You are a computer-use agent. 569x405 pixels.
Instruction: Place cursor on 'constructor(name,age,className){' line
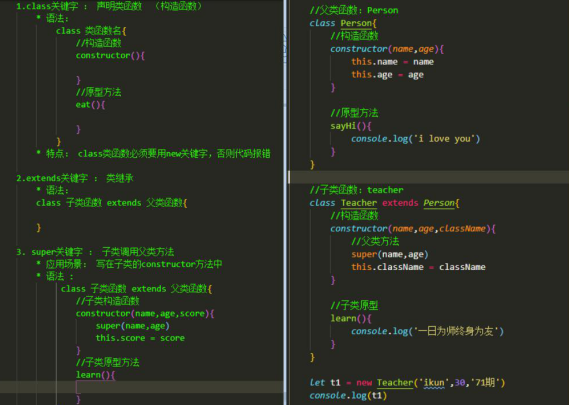413,229
